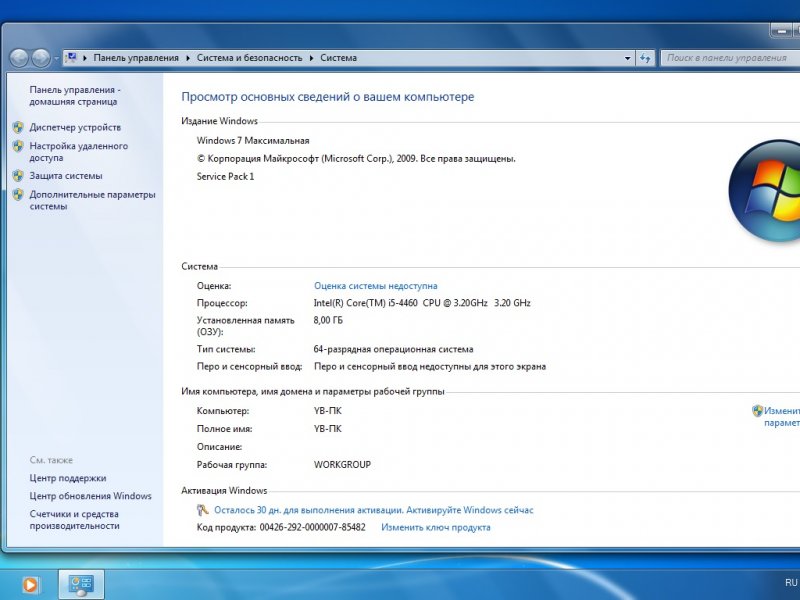Click Изменить ключ продукта link

(x=436, y=528)
